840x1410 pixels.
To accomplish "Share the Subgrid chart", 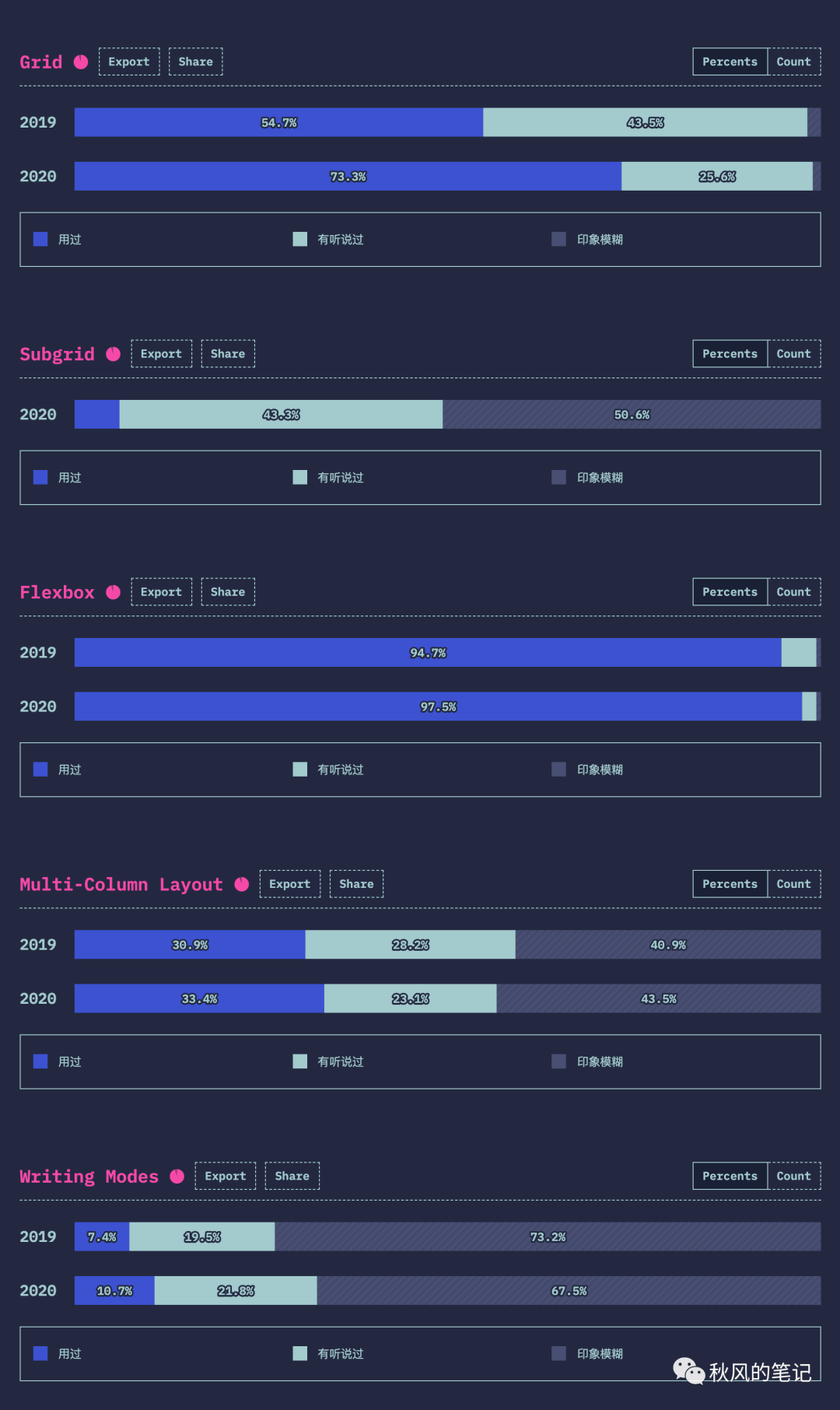I will point(228,354).
